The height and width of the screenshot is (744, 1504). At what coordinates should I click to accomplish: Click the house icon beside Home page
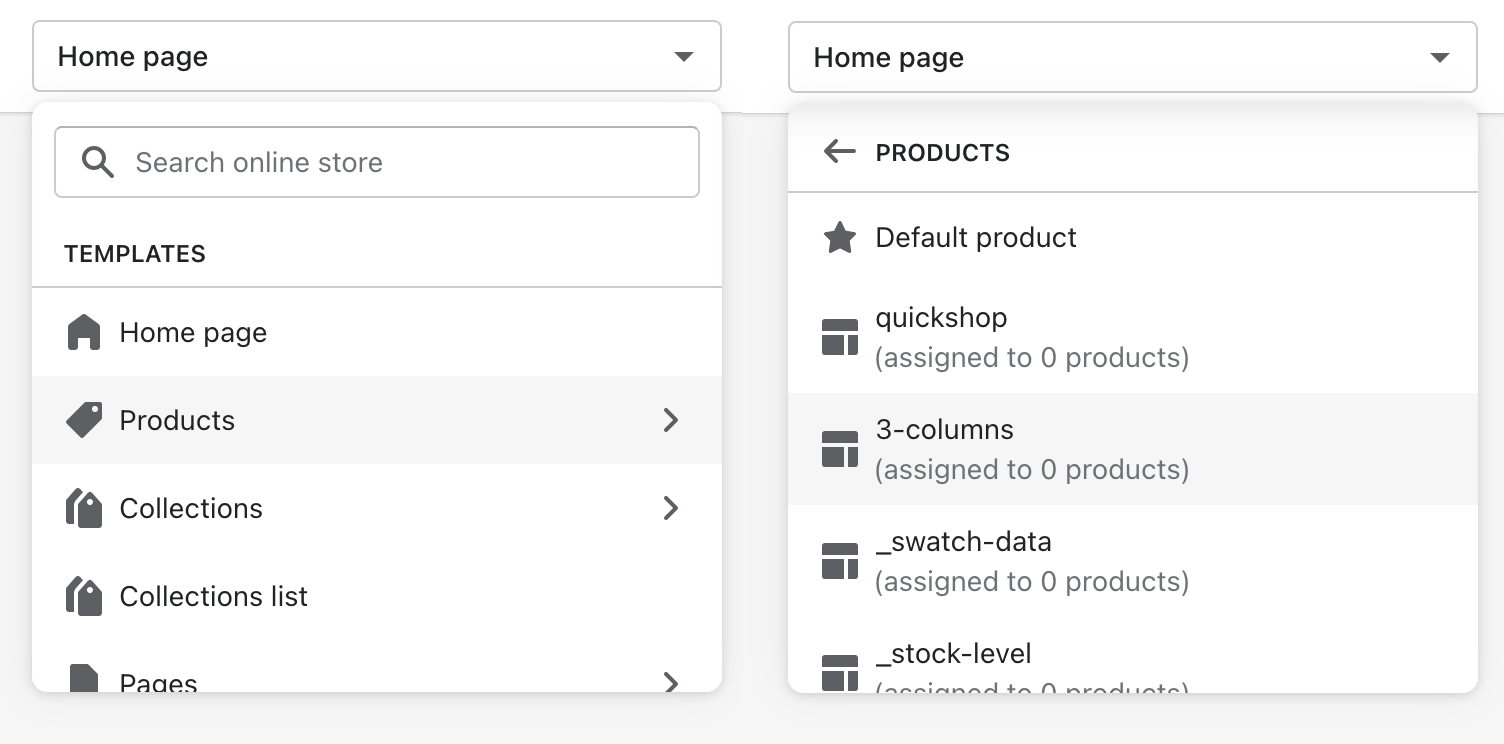tap(84, 333)
